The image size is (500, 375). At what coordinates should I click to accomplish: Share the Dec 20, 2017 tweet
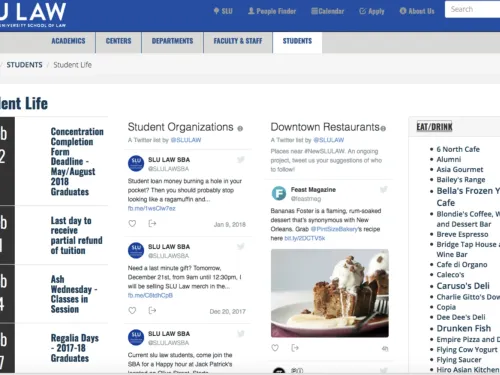click(152, 310)
